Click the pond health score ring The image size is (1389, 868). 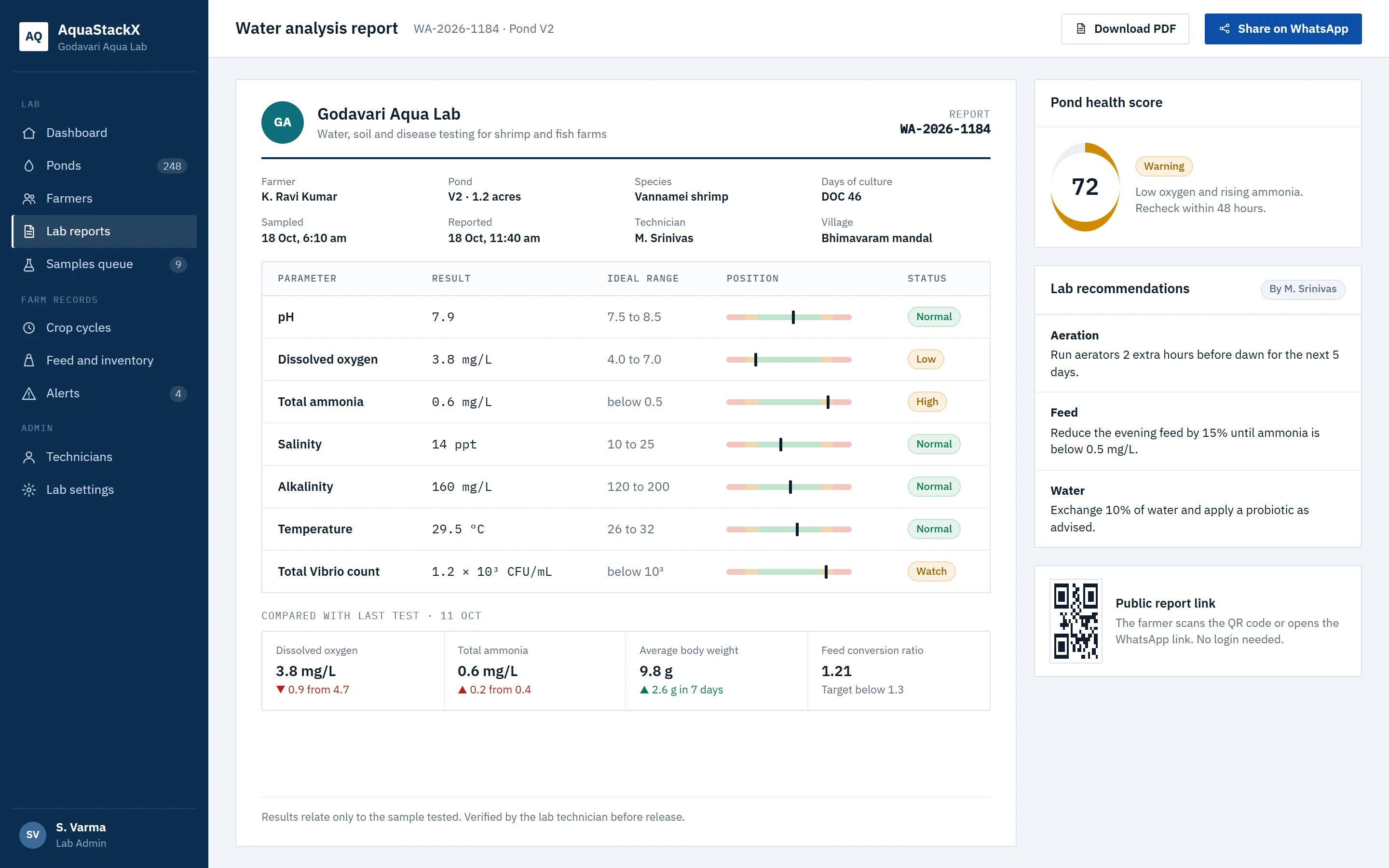click(1085, 187)
